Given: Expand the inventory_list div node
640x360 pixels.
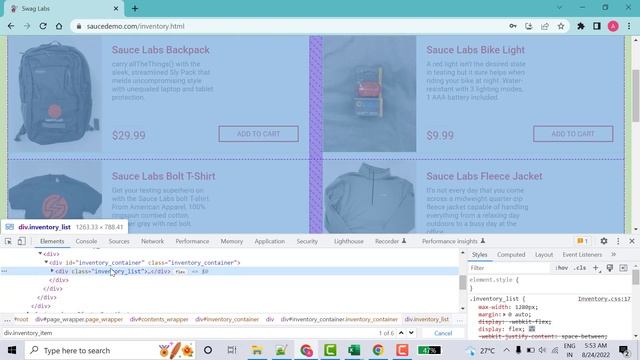Looking at the screenshot, I should [x=52, y=271].
